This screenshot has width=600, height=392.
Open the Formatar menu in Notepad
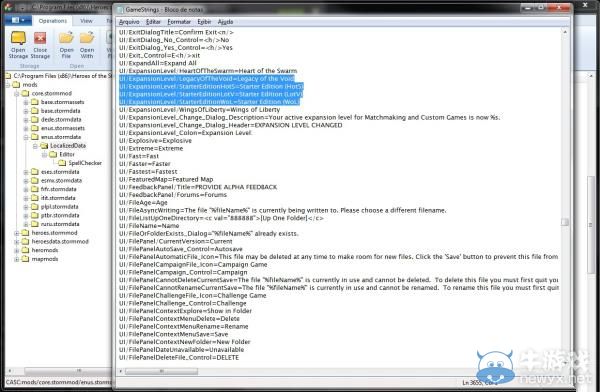click(x=179, y=22)
